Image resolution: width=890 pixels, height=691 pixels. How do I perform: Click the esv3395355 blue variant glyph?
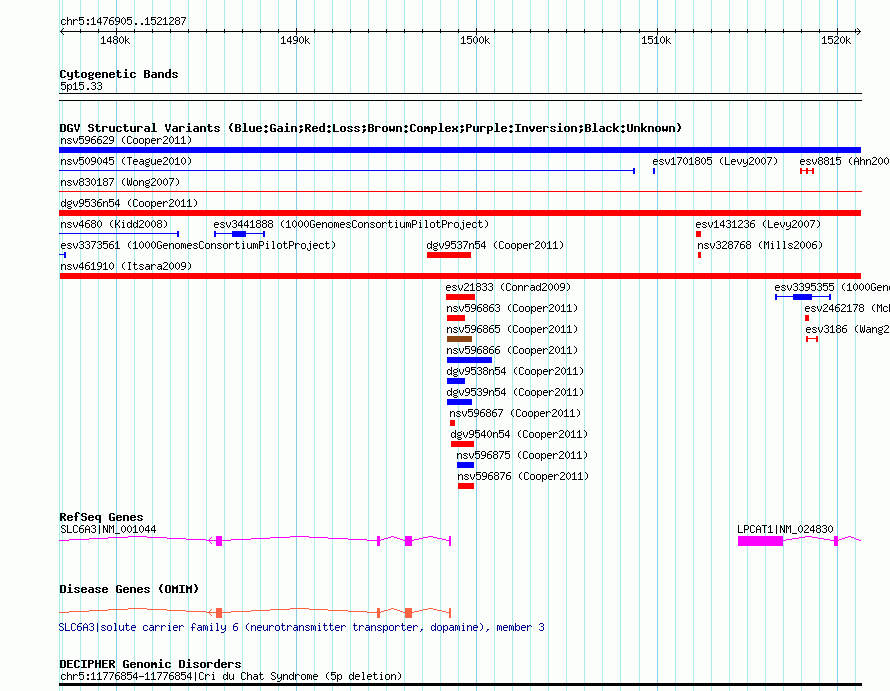[803, 297]
